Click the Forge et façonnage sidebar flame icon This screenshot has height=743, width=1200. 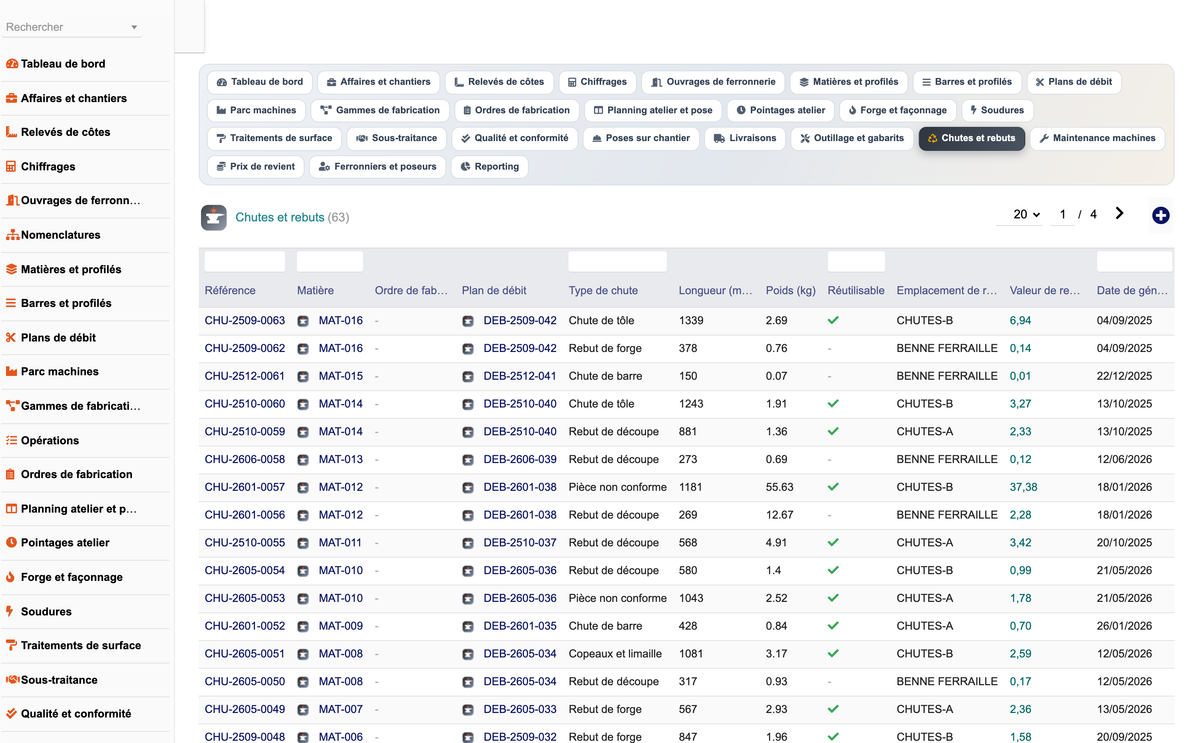pos(11,577)
